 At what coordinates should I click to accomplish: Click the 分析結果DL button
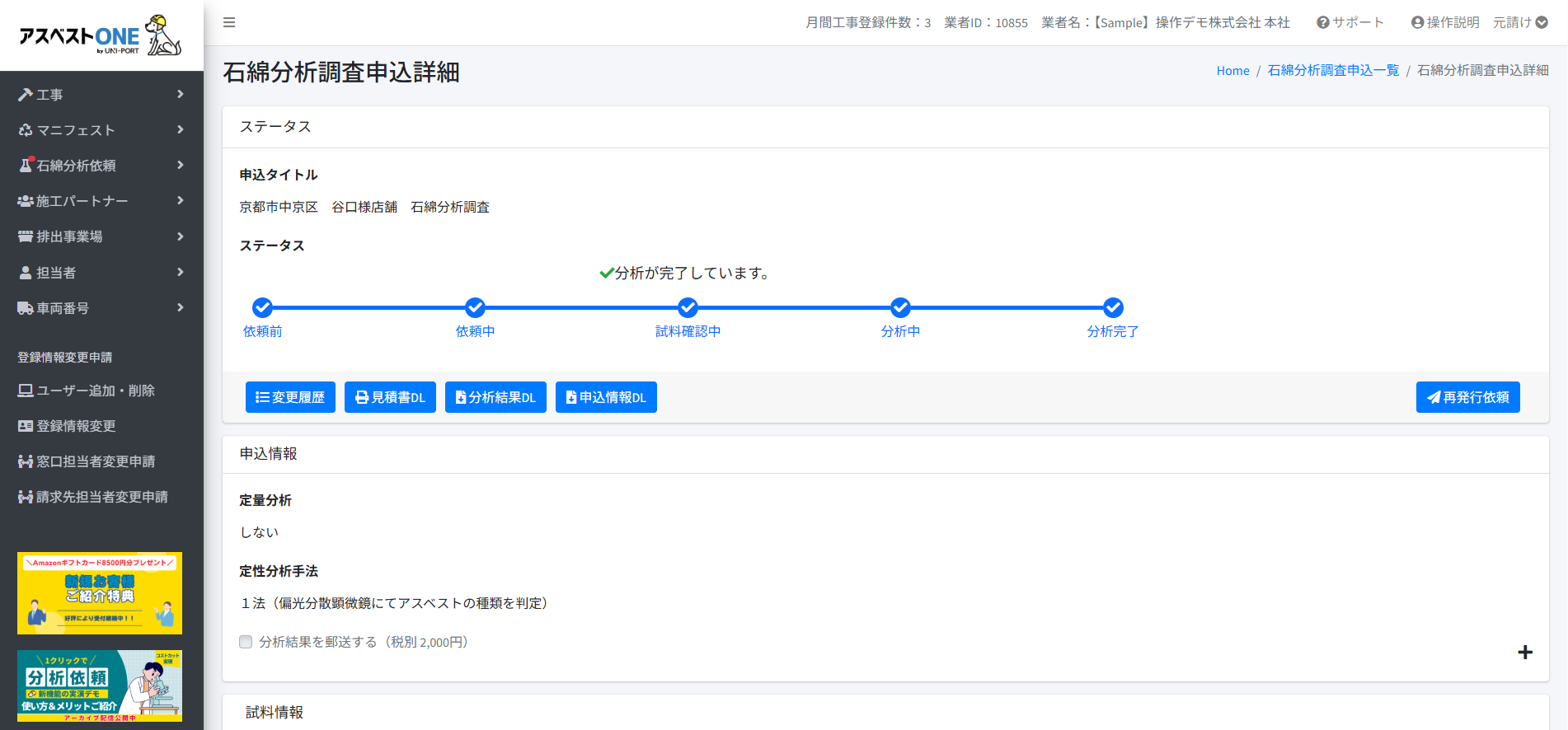(495, 397)
